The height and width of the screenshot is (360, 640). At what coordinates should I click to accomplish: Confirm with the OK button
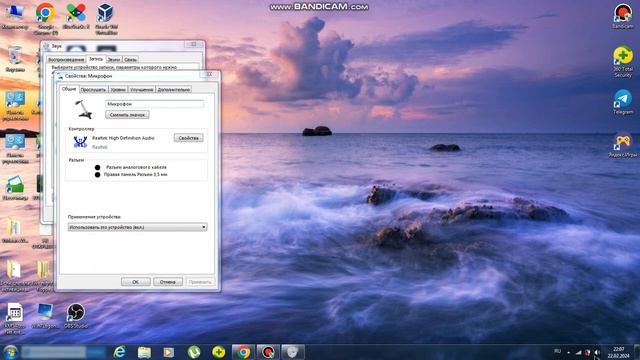[136, 282]
